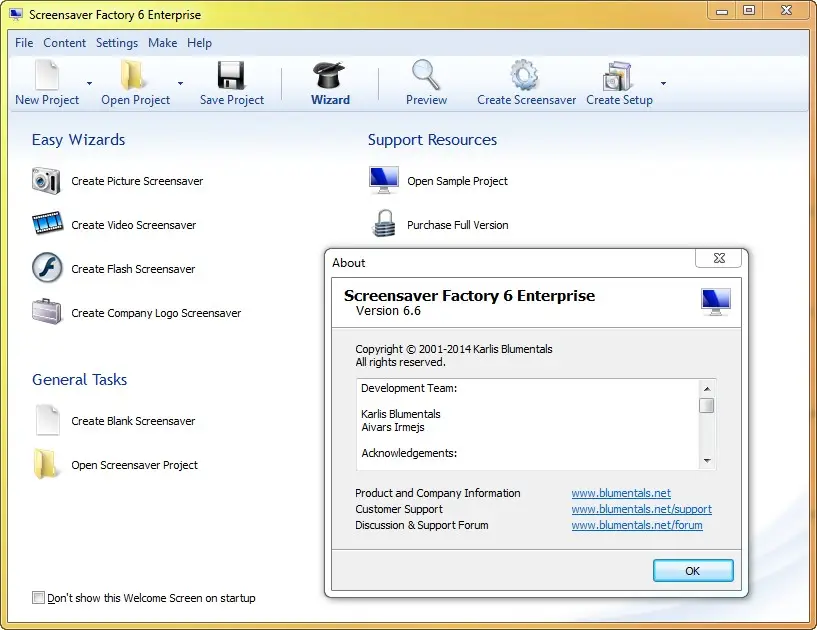Screen dimensions: 817x630
Task: Close the About dialog with X
Action: click(719, 258)
